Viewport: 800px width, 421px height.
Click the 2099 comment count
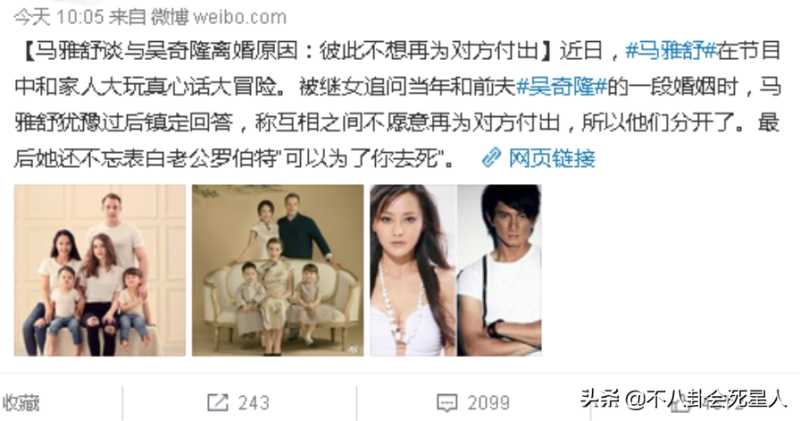pos(489,403)
